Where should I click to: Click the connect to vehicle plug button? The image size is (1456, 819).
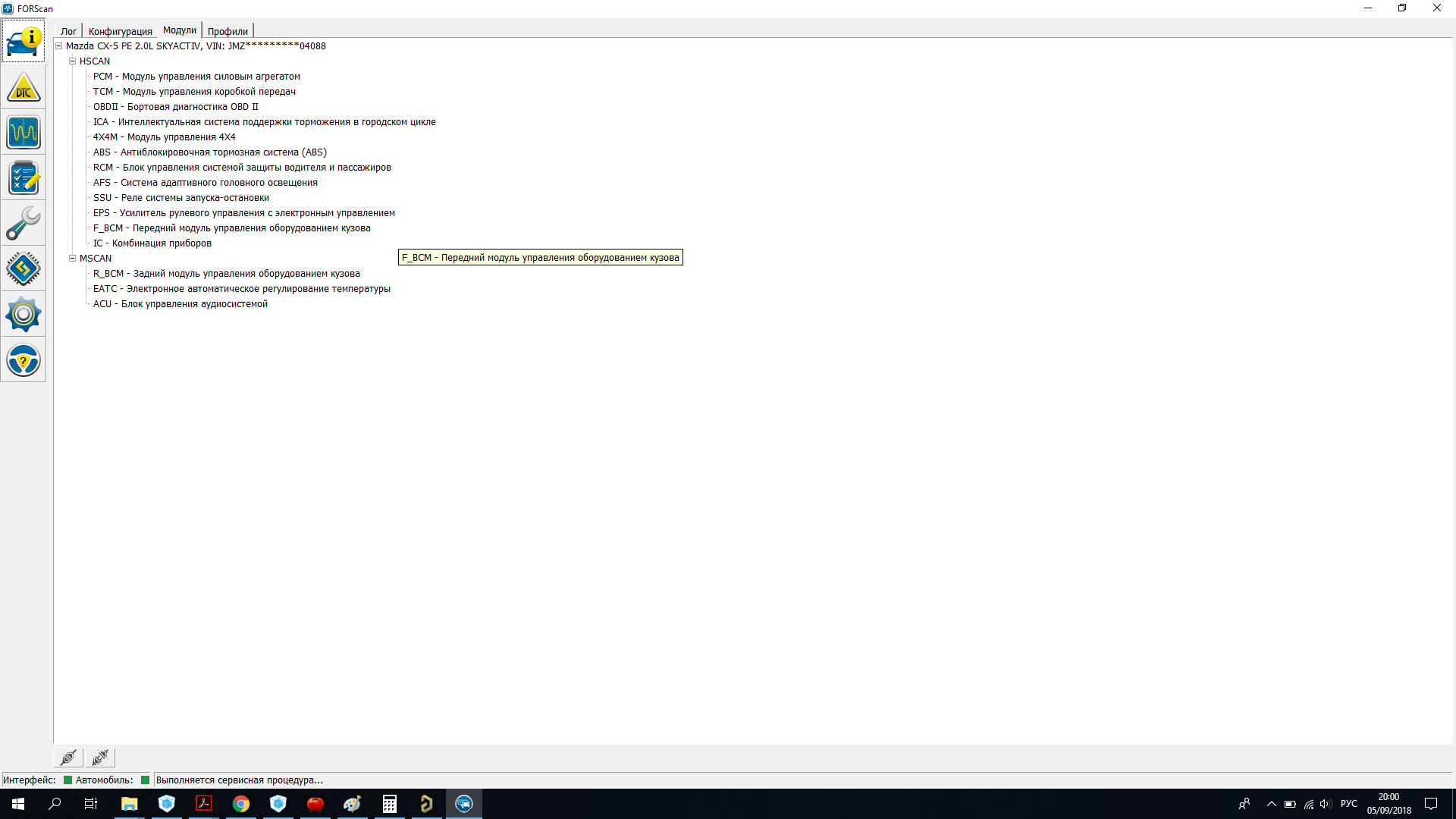pos(68,757)
